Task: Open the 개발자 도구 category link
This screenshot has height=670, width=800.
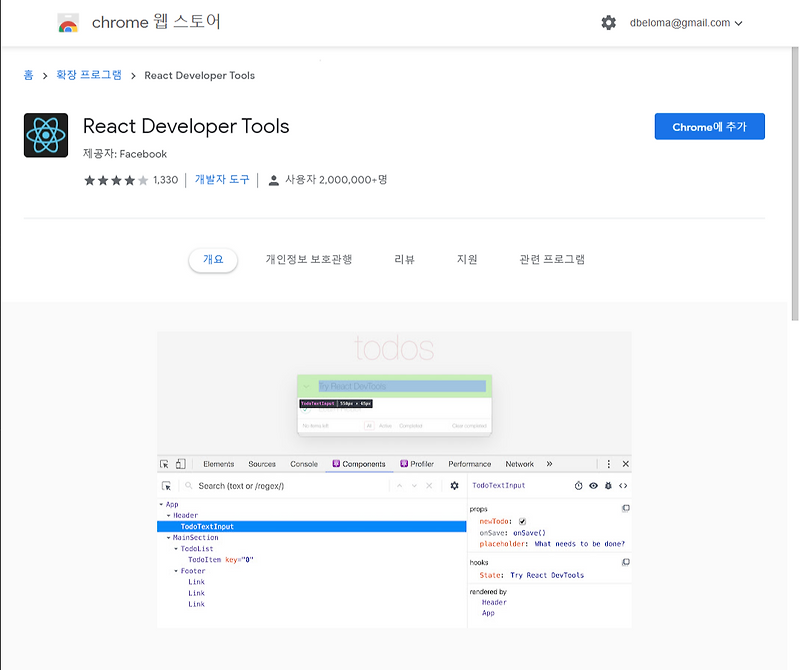Action: click(223, 180)
